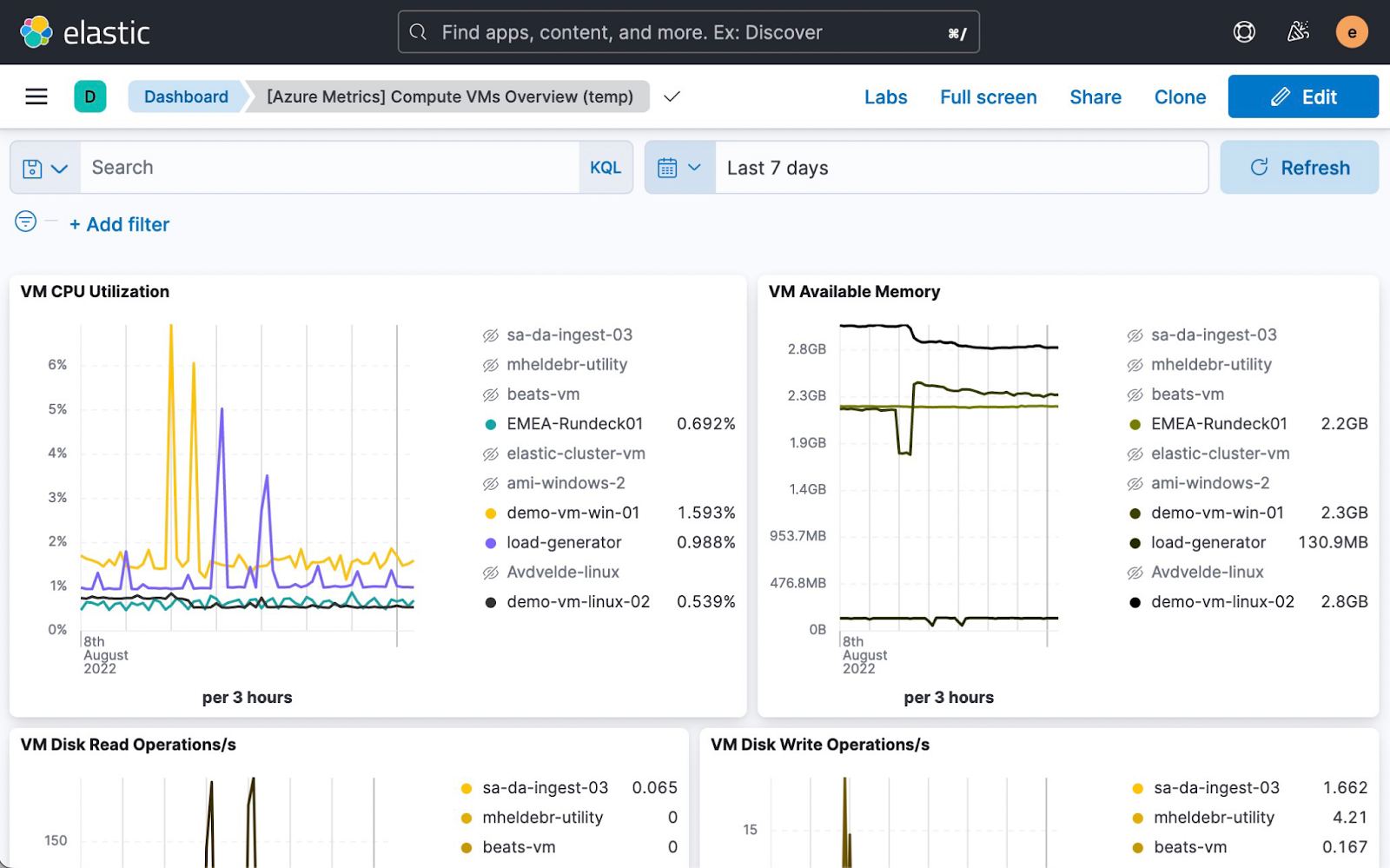Viewport: 1390px width, 868px height.
Task: Click purple swatch for load-generator CPU
Action: [x=491, y=543]
